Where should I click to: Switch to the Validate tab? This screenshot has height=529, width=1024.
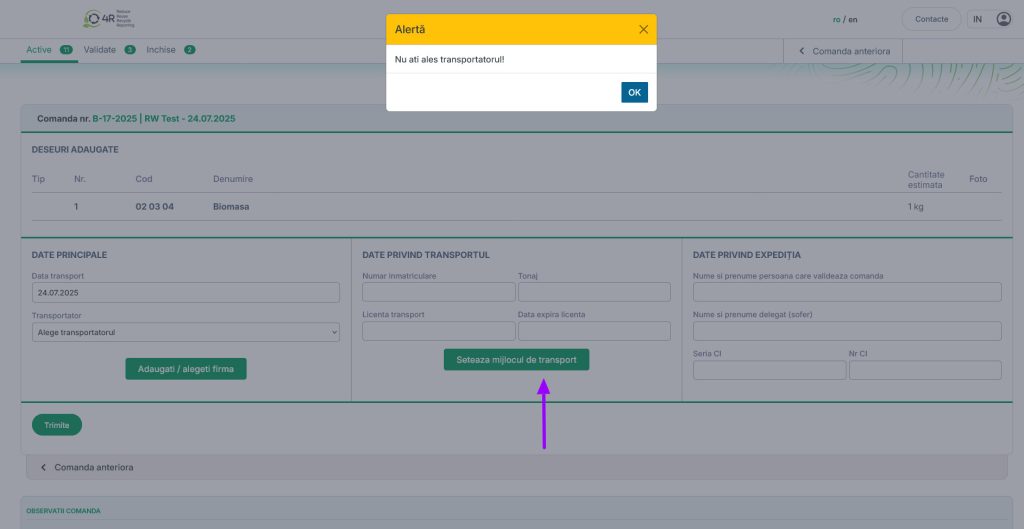click(x=100, y=49)
